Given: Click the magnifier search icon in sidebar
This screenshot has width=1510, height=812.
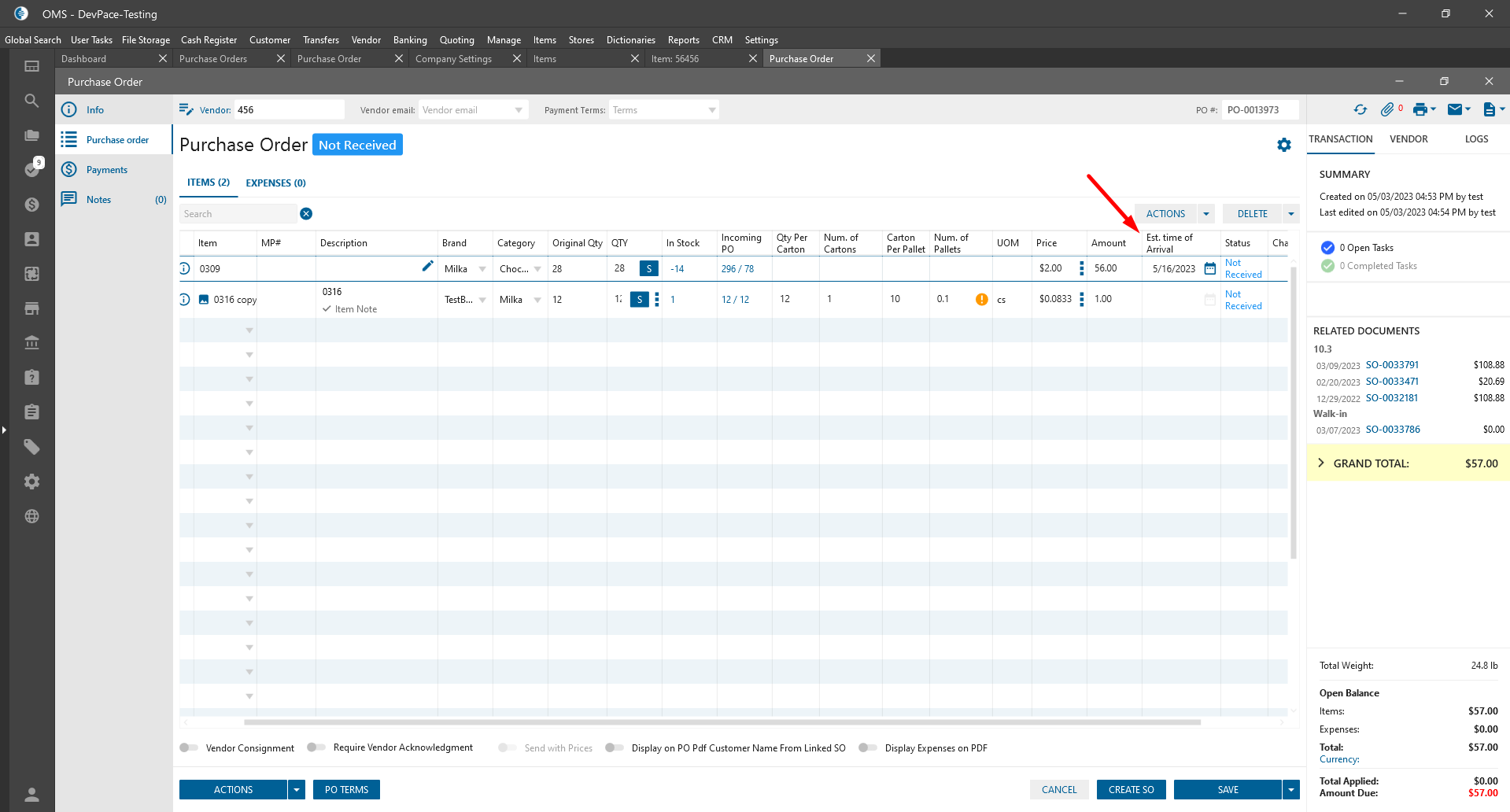Looking at the screenshot, I should click(x=31, y=101).
